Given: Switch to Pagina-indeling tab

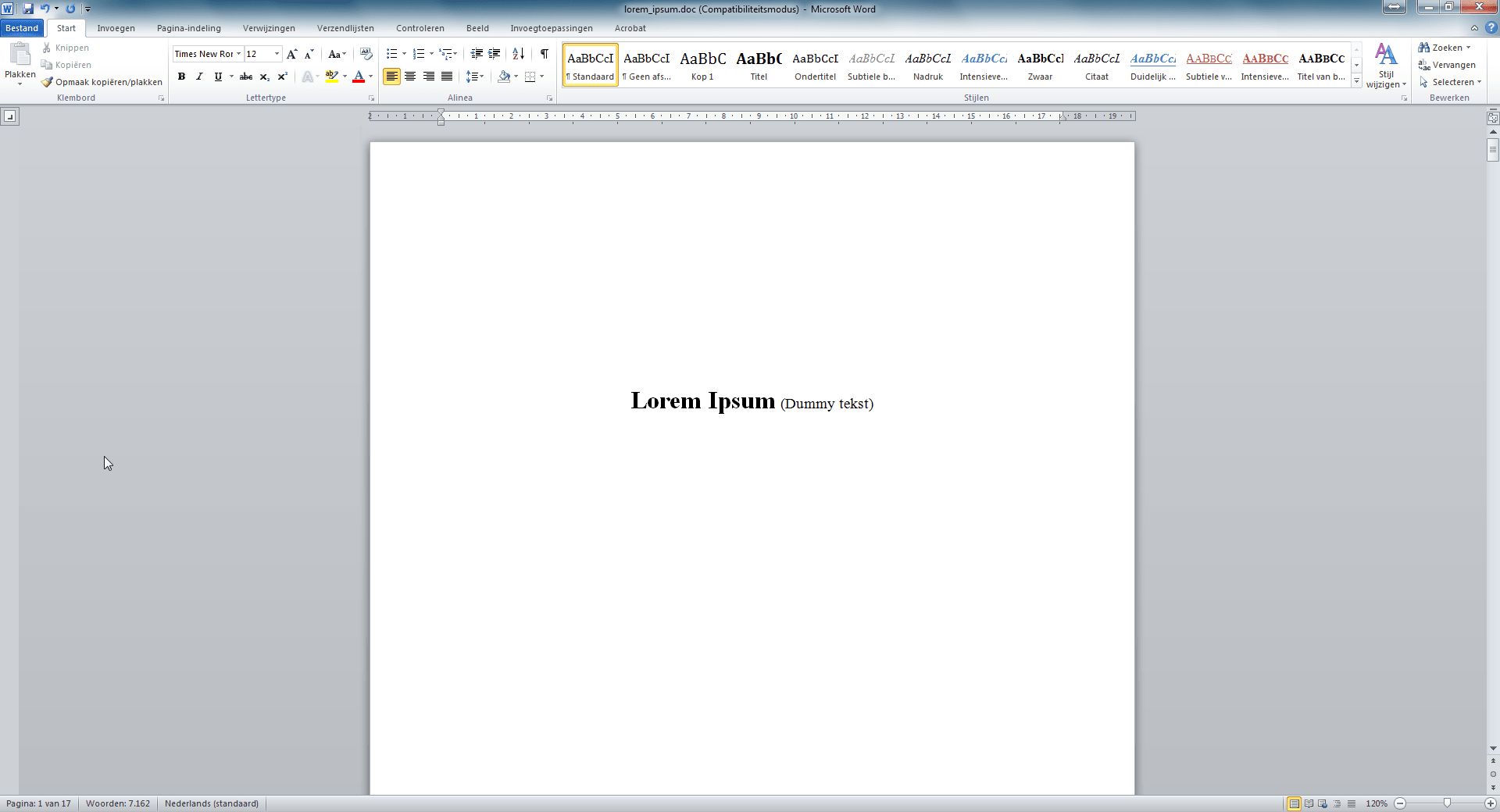Looking at the screenshot, I should point(189,28).
